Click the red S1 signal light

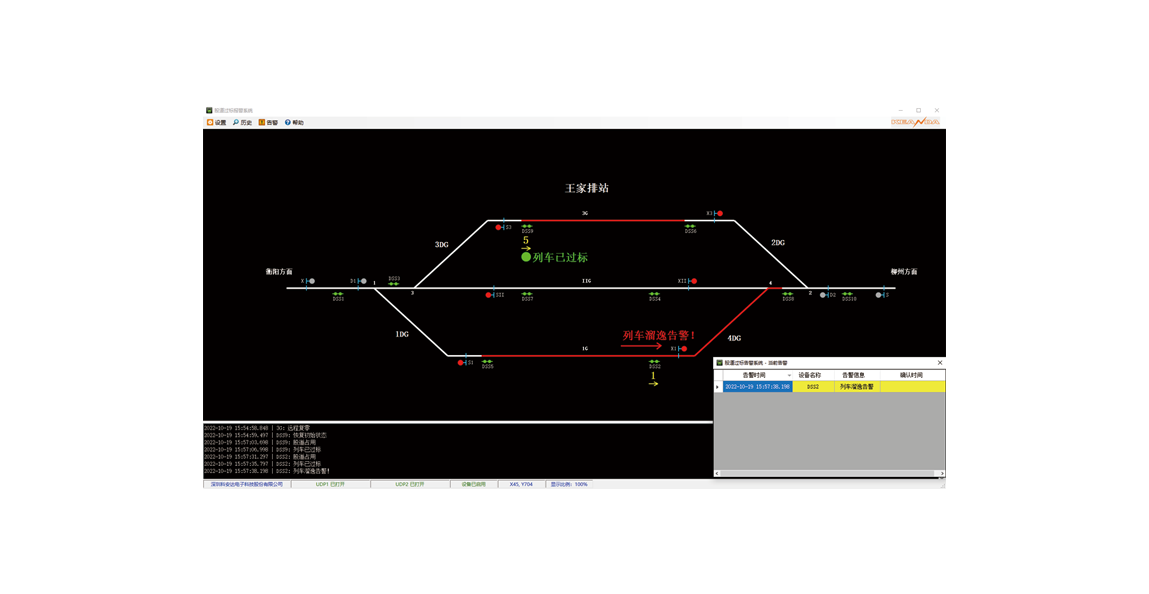click(461, 363)
